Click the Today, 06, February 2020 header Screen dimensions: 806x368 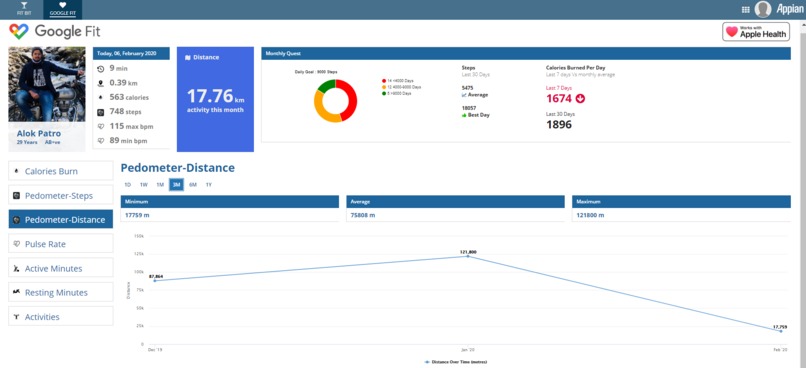(x=132, y=53)
